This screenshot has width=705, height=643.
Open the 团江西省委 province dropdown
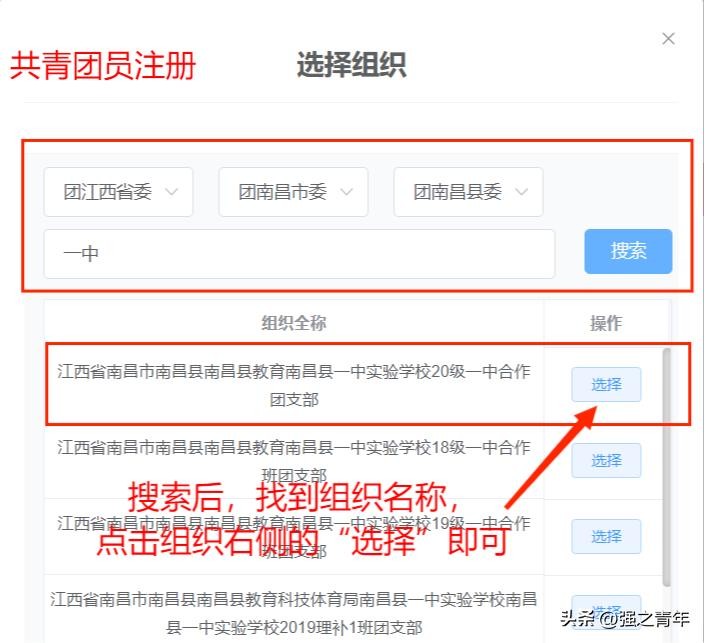(x=118, y=192)
